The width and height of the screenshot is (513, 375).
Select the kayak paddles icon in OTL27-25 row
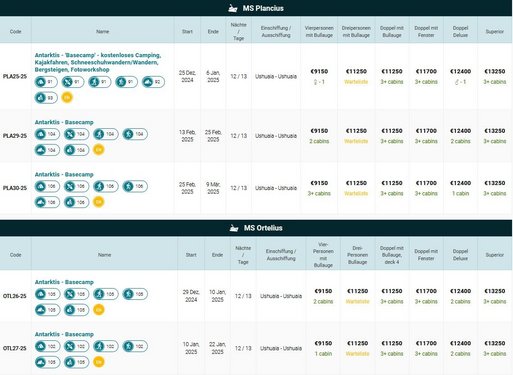70,346
